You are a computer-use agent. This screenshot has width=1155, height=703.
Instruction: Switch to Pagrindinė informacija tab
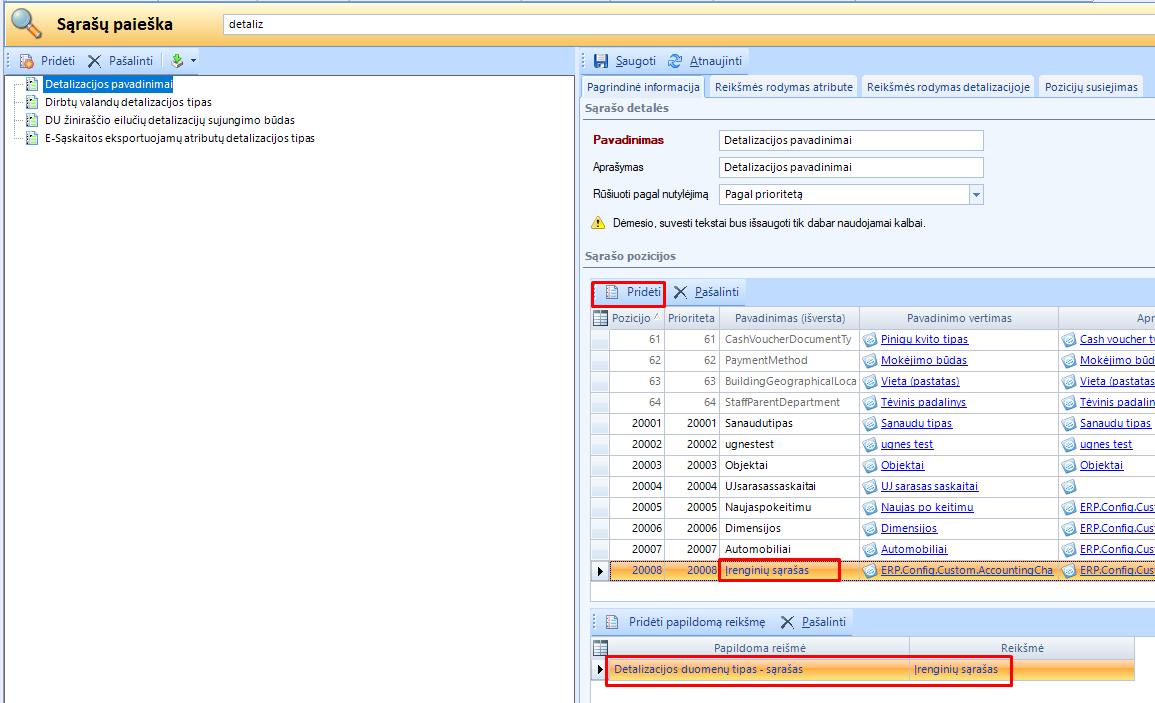[643, 87]
